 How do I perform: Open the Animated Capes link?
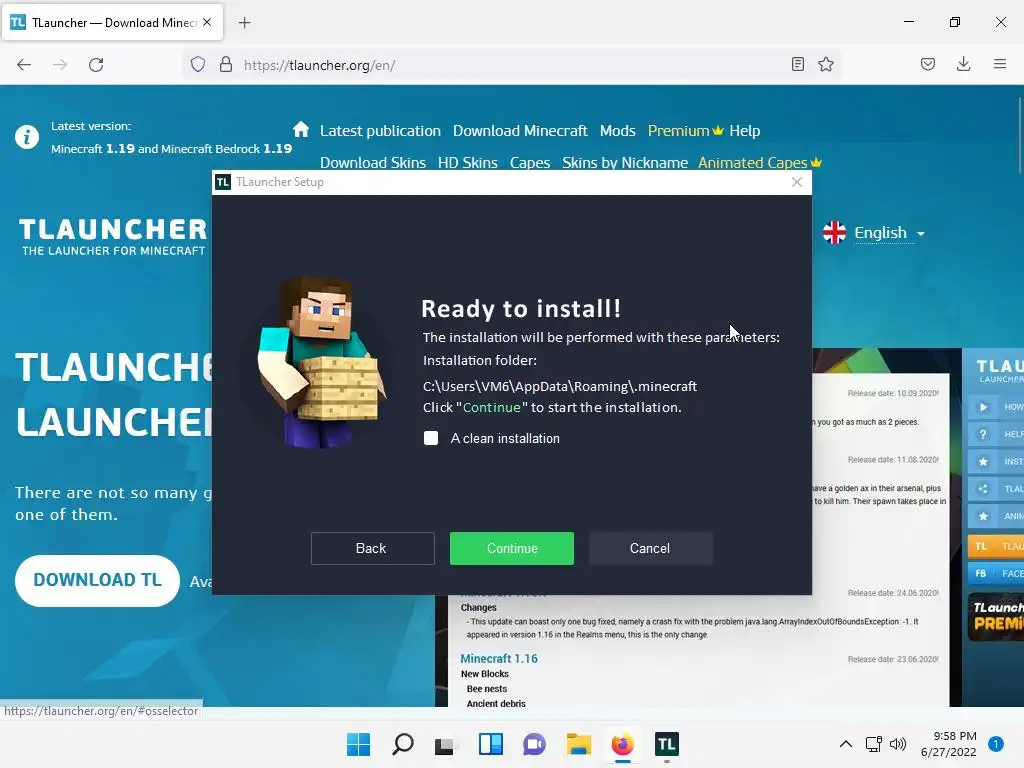pyautogui.click(x=760, y=163)
